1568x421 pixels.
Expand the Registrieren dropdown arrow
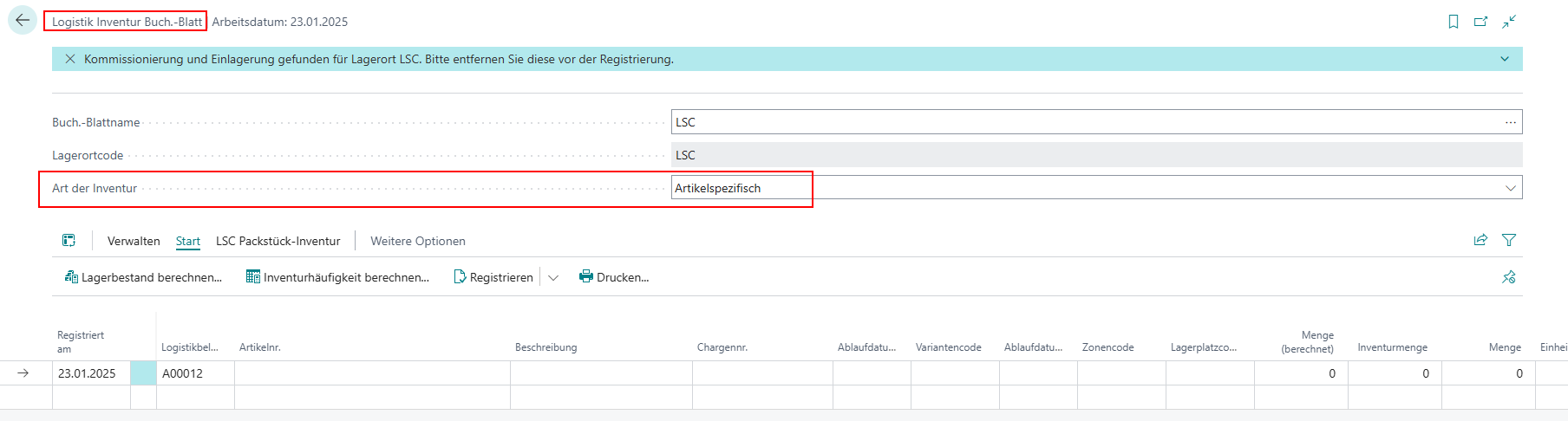[553, 277]
